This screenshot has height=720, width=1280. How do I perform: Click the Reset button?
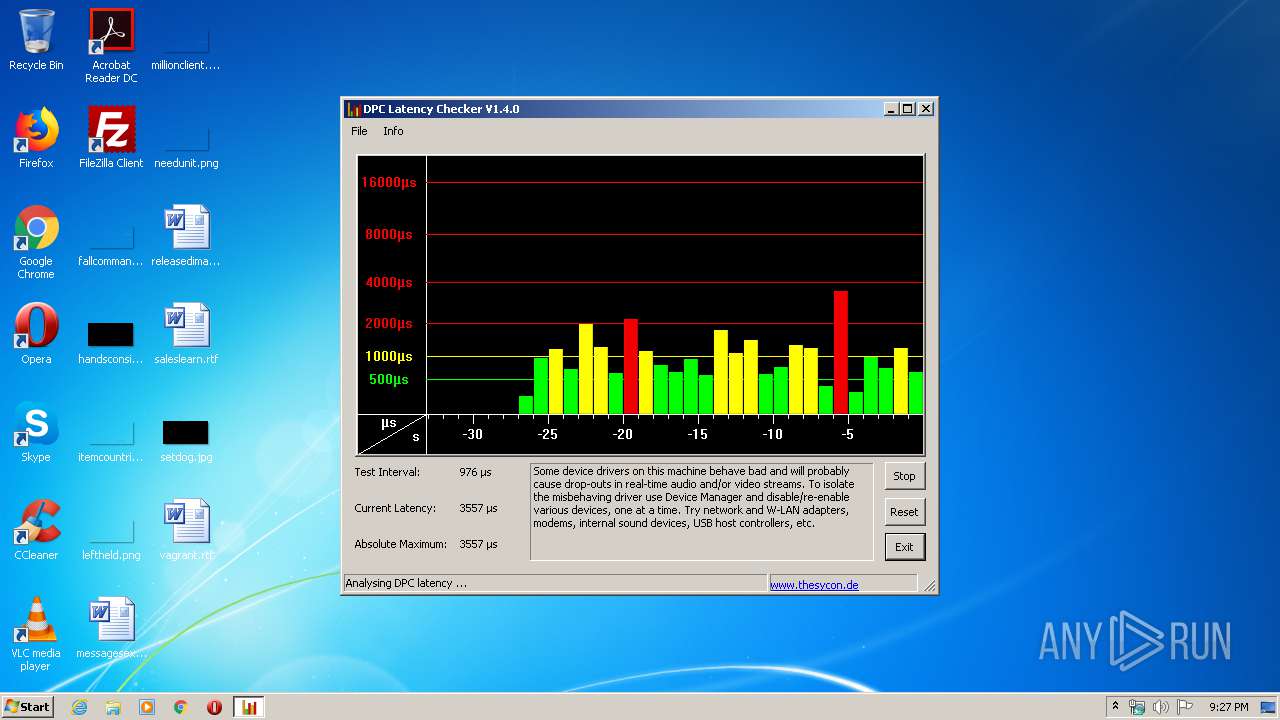pyautogui.click(x=904, y=512)
